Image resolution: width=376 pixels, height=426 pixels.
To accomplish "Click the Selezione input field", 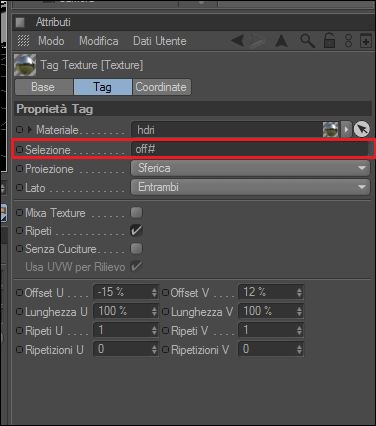I will pos(250,149).
